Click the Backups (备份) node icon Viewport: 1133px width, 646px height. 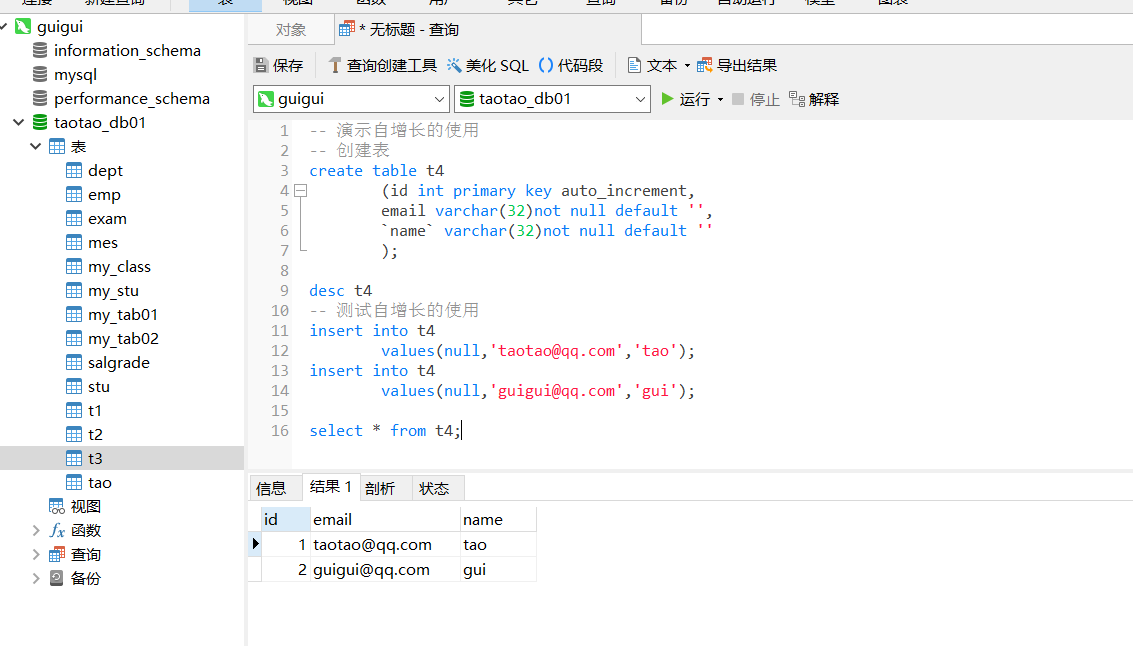(56, 578)
